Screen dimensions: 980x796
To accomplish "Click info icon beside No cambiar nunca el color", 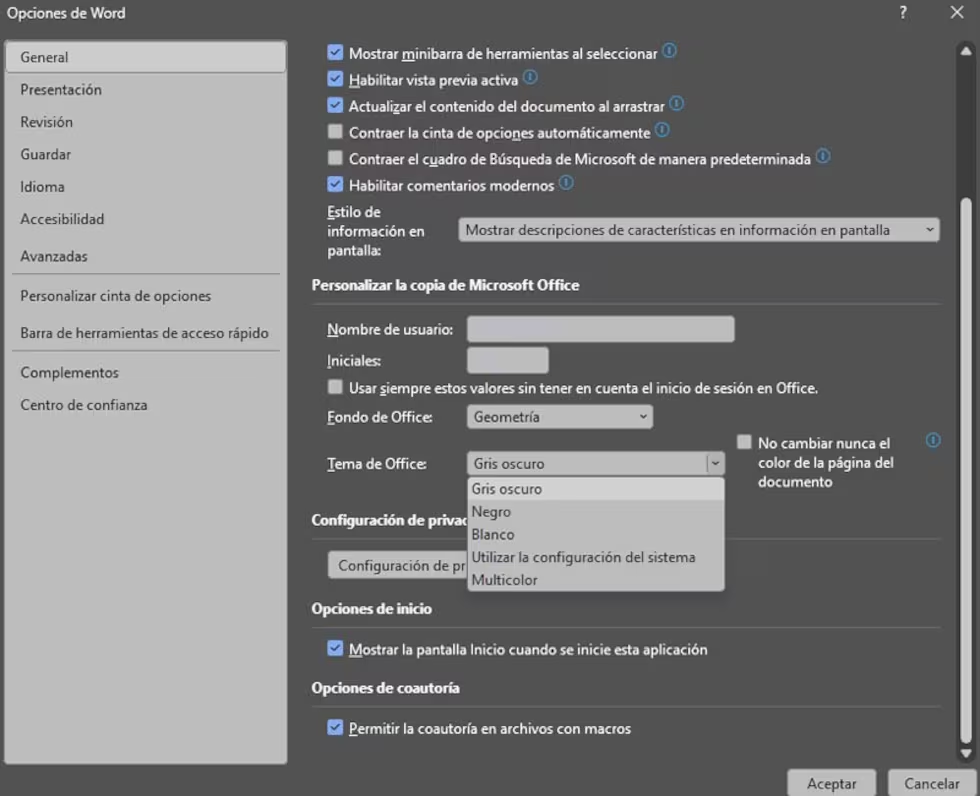I will click(x=933, y=440).
